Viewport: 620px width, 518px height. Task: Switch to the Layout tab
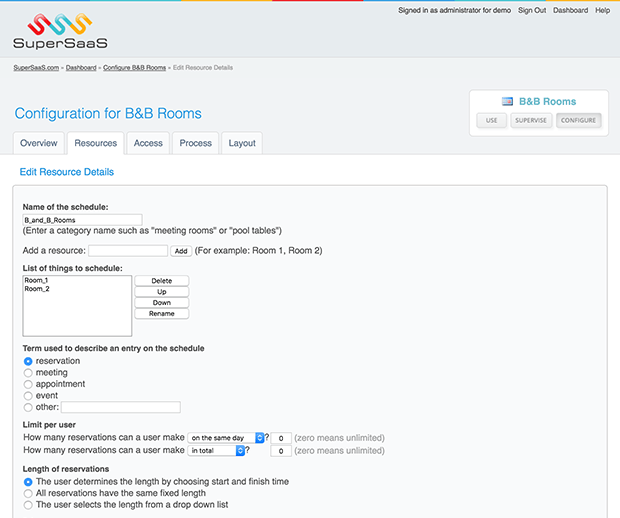click(242, 143)
